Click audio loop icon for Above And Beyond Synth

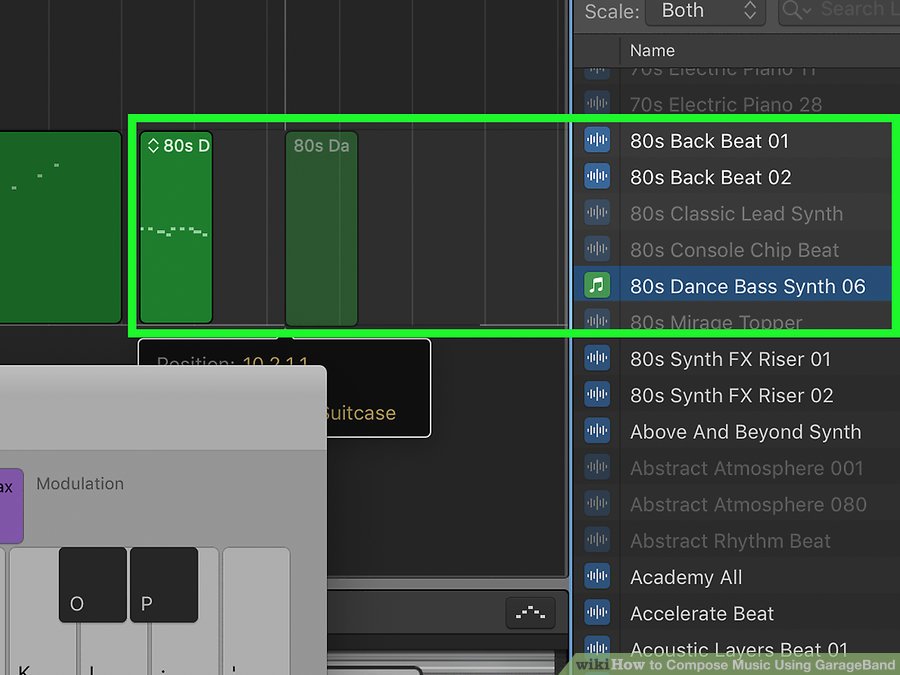coord(597,430)
